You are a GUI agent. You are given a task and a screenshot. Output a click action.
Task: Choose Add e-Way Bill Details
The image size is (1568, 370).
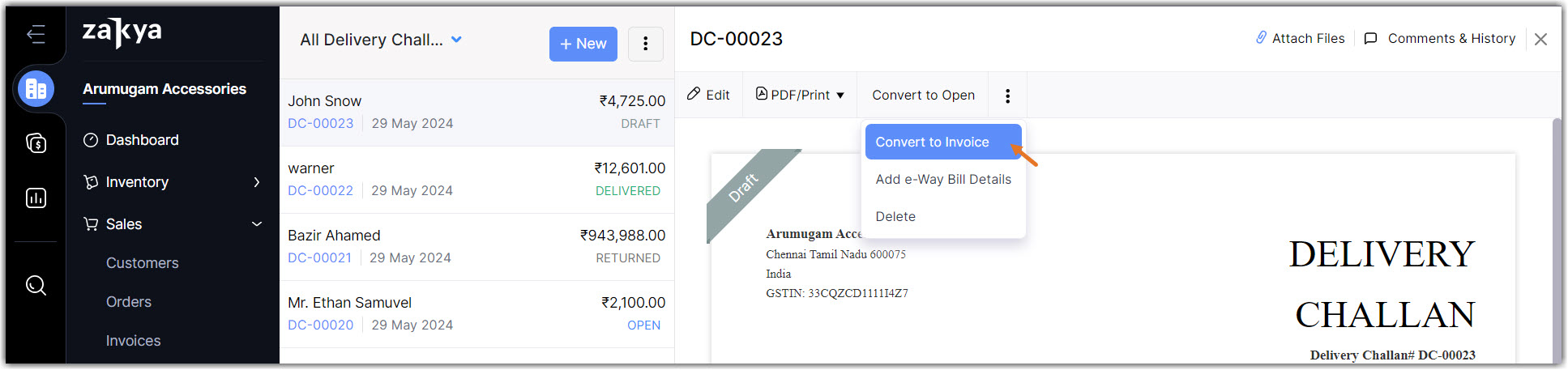click(x=943, y=179)
